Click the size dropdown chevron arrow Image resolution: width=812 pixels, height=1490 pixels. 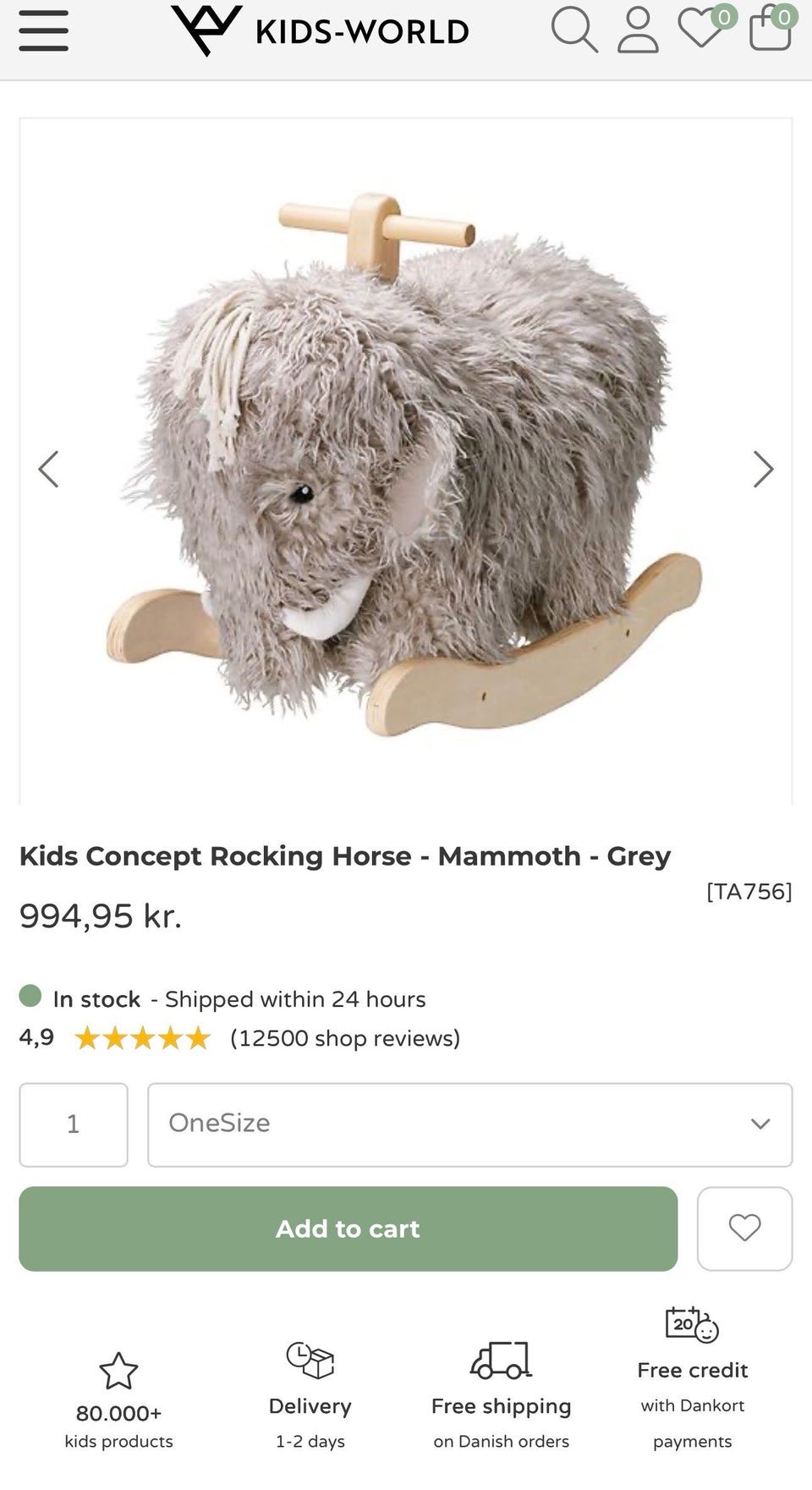760,1124
